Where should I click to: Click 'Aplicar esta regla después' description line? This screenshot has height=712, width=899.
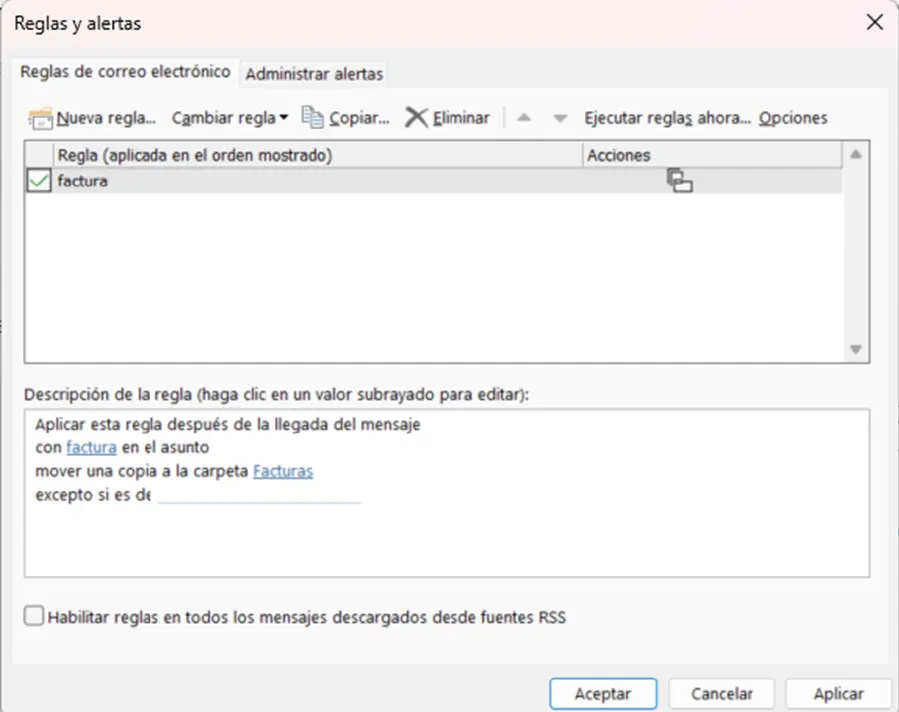tap(228, 424)
